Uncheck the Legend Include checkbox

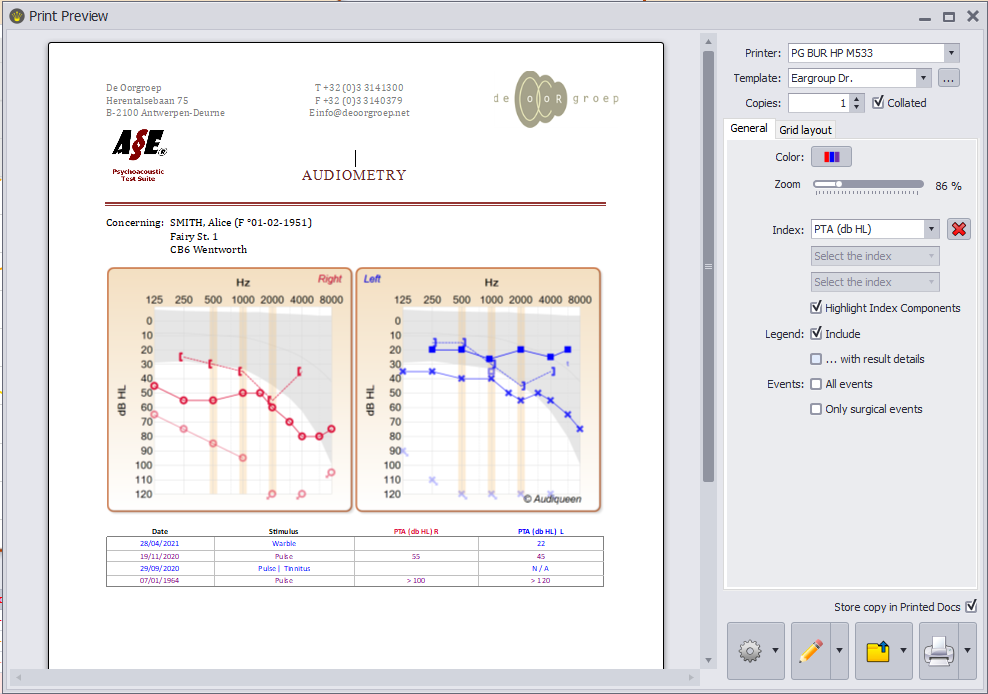[x=816, y=333]
